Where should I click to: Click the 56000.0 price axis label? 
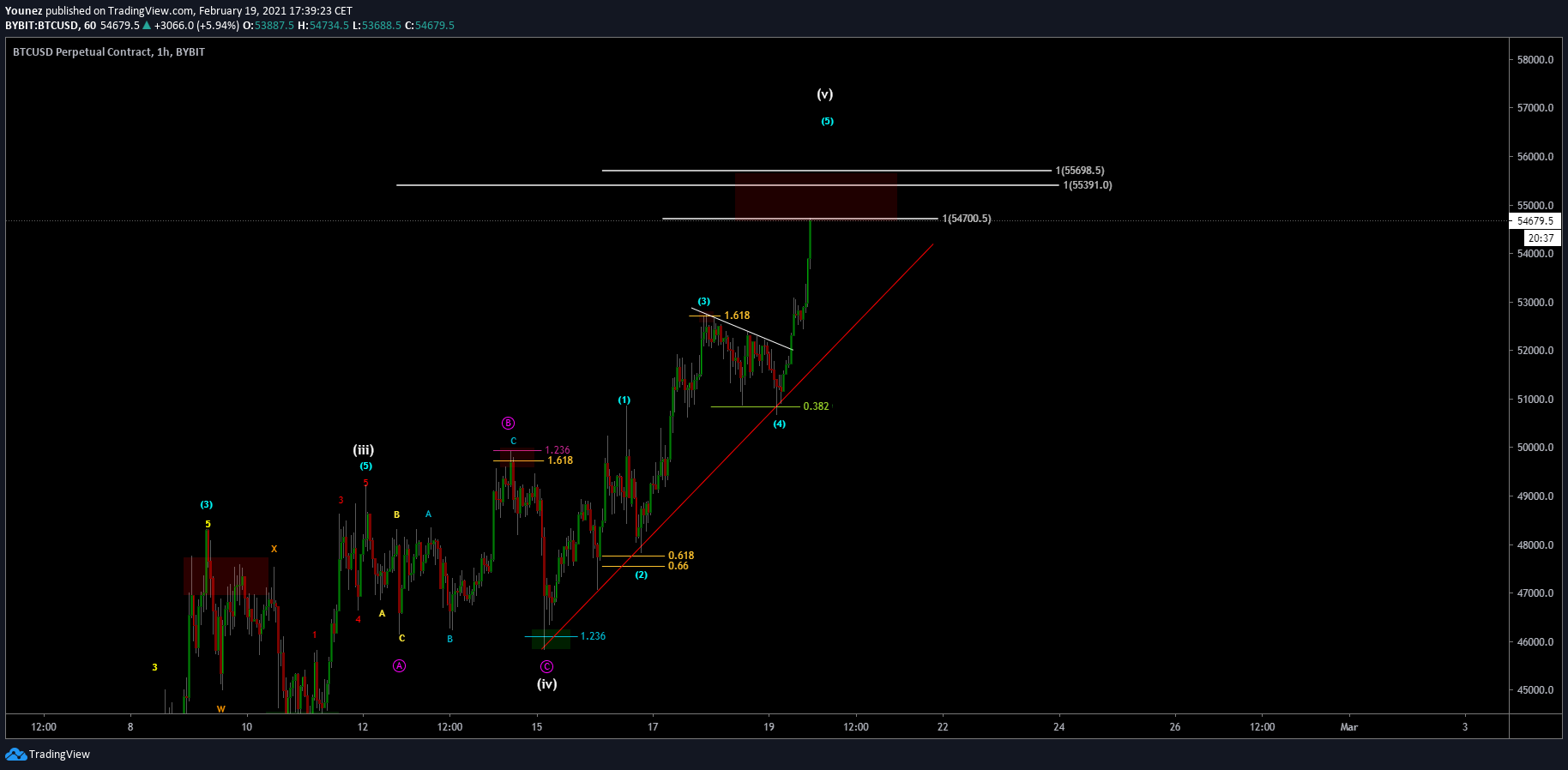[1535, 157]
